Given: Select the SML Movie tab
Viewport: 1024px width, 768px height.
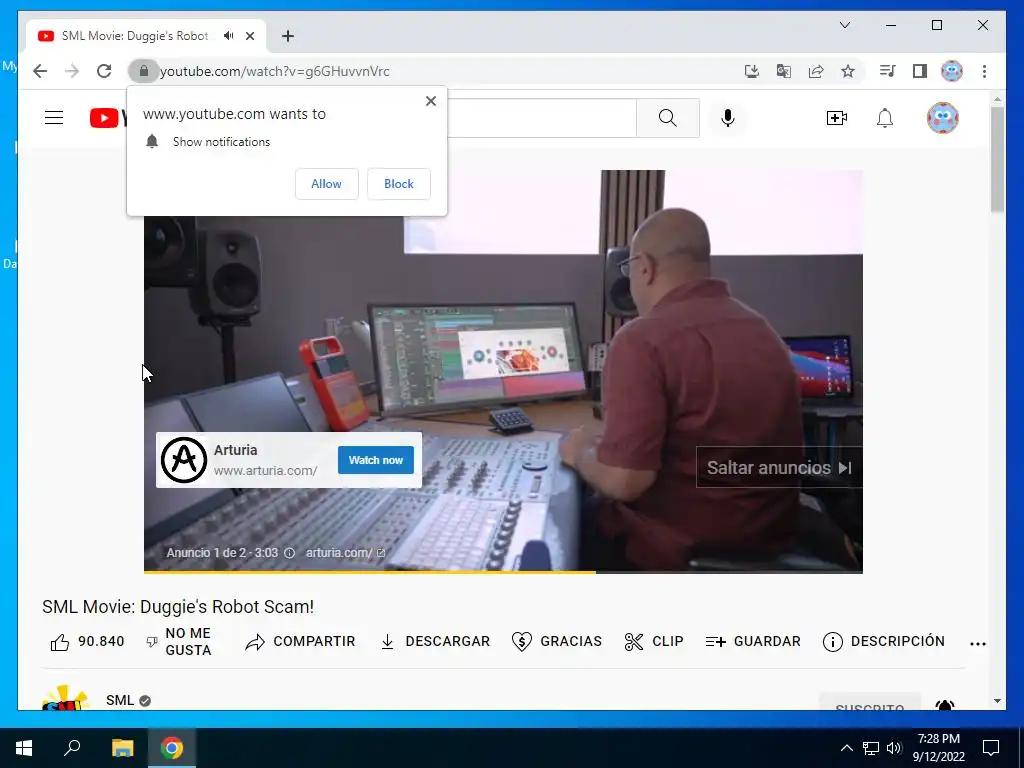Looking at the screenshot, I should (134, 36).
